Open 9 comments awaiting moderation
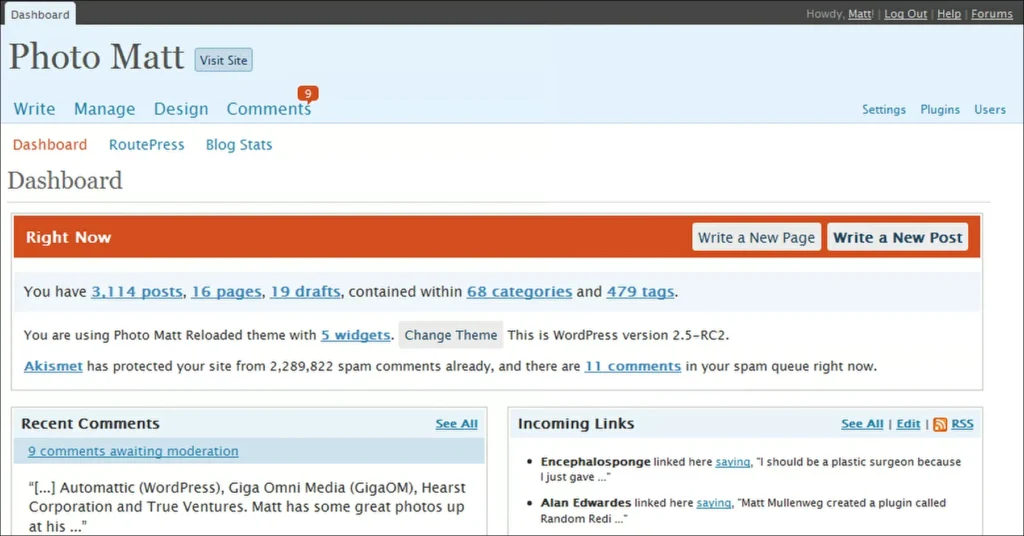Viewport: 1024px width, 536px height. pyautogui.click(x=133, y=451)
